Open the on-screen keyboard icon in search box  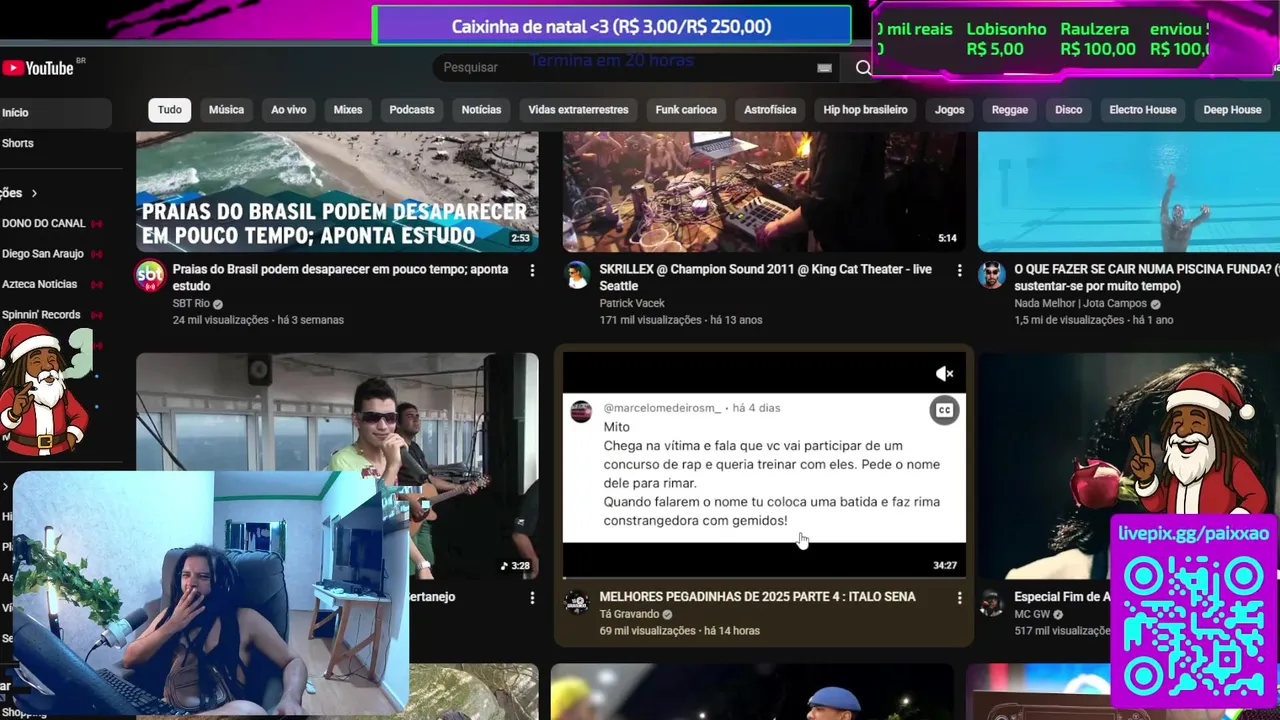pyautogui.click(x=824, y=68)
